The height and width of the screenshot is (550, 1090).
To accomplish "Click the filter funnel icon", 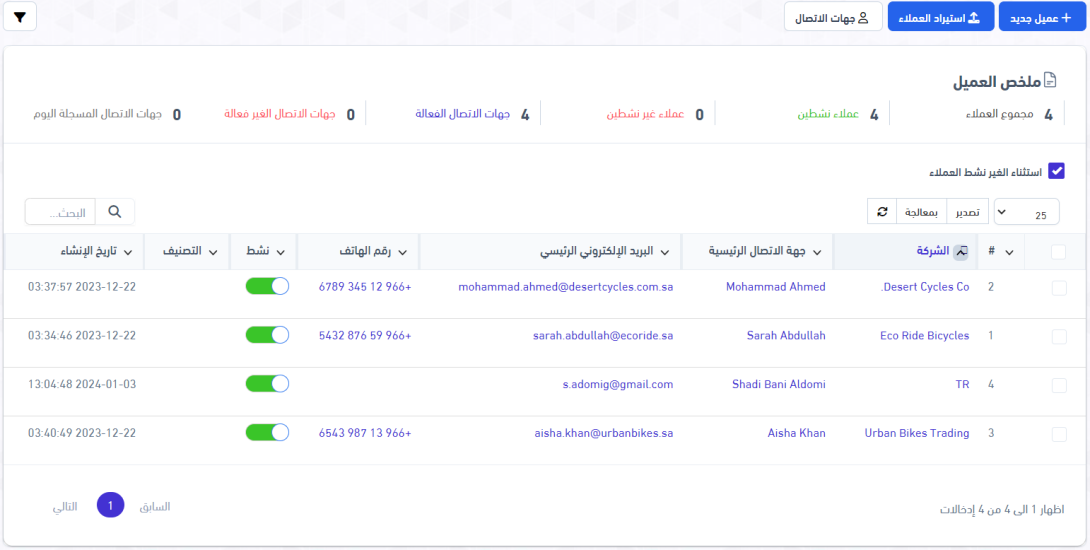I will pos(20,17).
